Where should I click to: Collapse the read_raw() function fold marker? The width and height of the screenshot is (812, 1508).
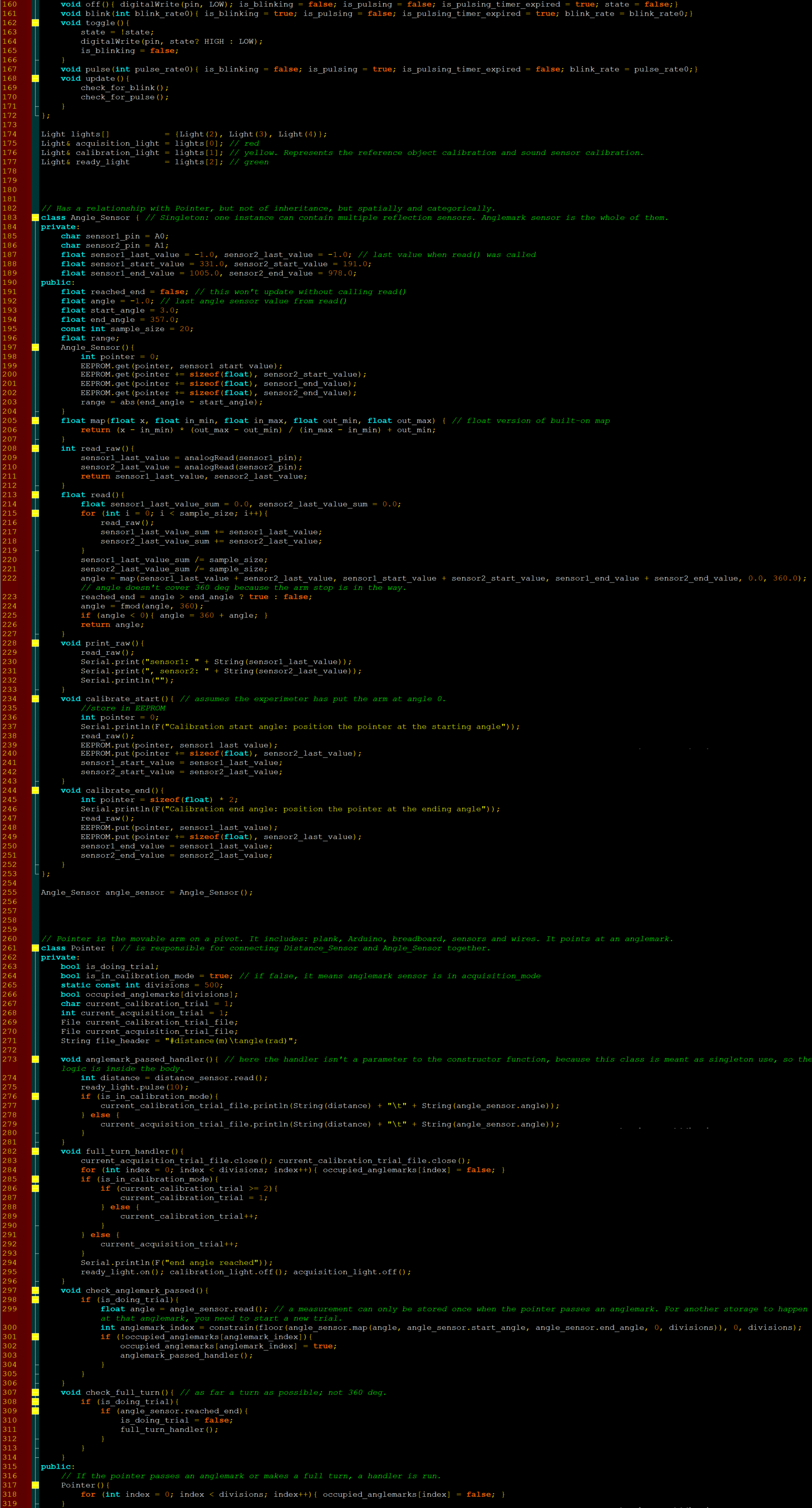35,448
